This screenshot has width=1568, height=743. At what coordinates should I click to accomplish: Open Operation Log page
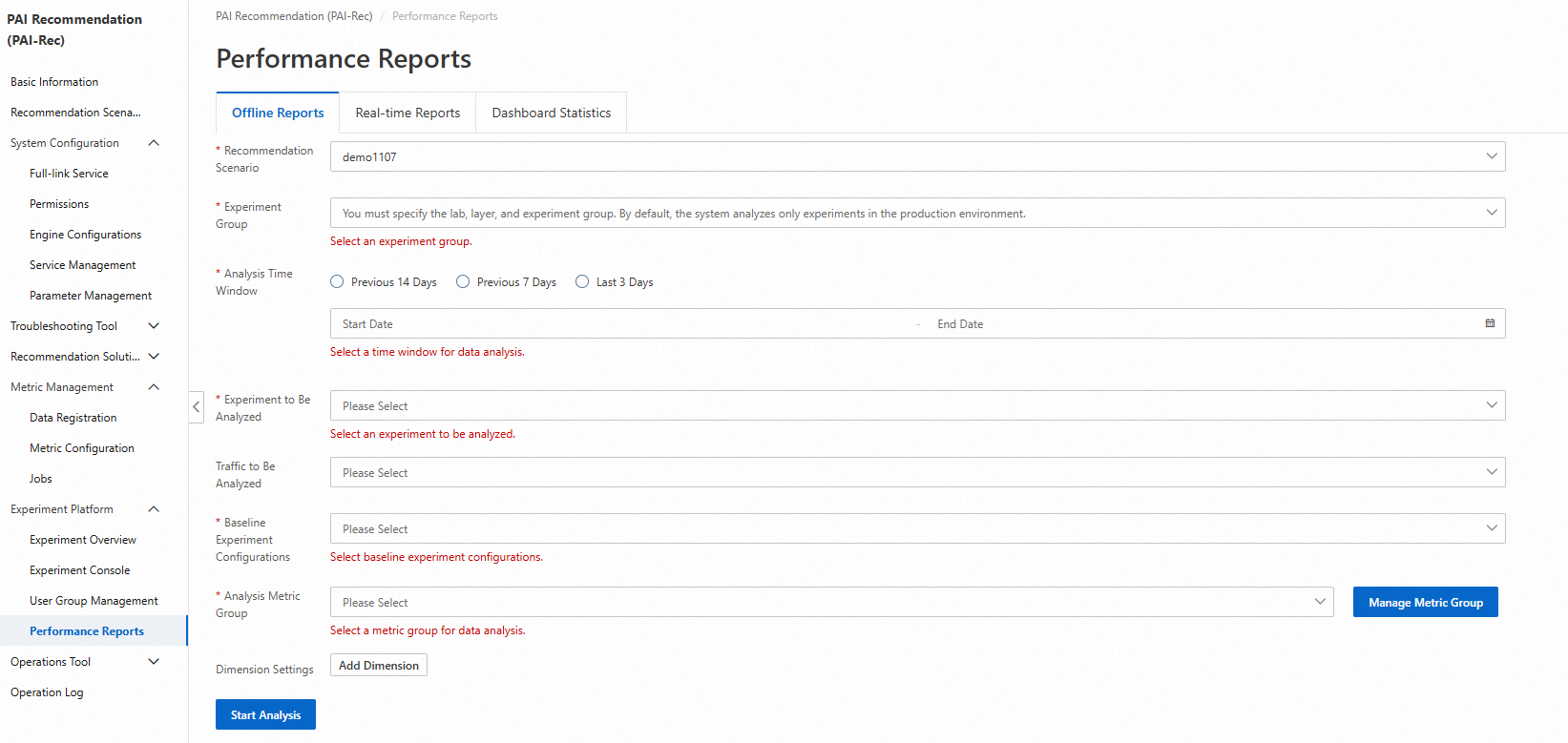coord(47,692)
